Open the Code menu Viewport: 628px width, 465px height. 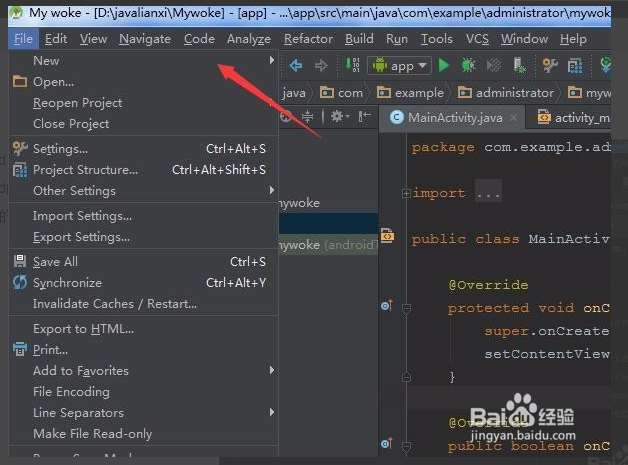[x=199, y=39]
